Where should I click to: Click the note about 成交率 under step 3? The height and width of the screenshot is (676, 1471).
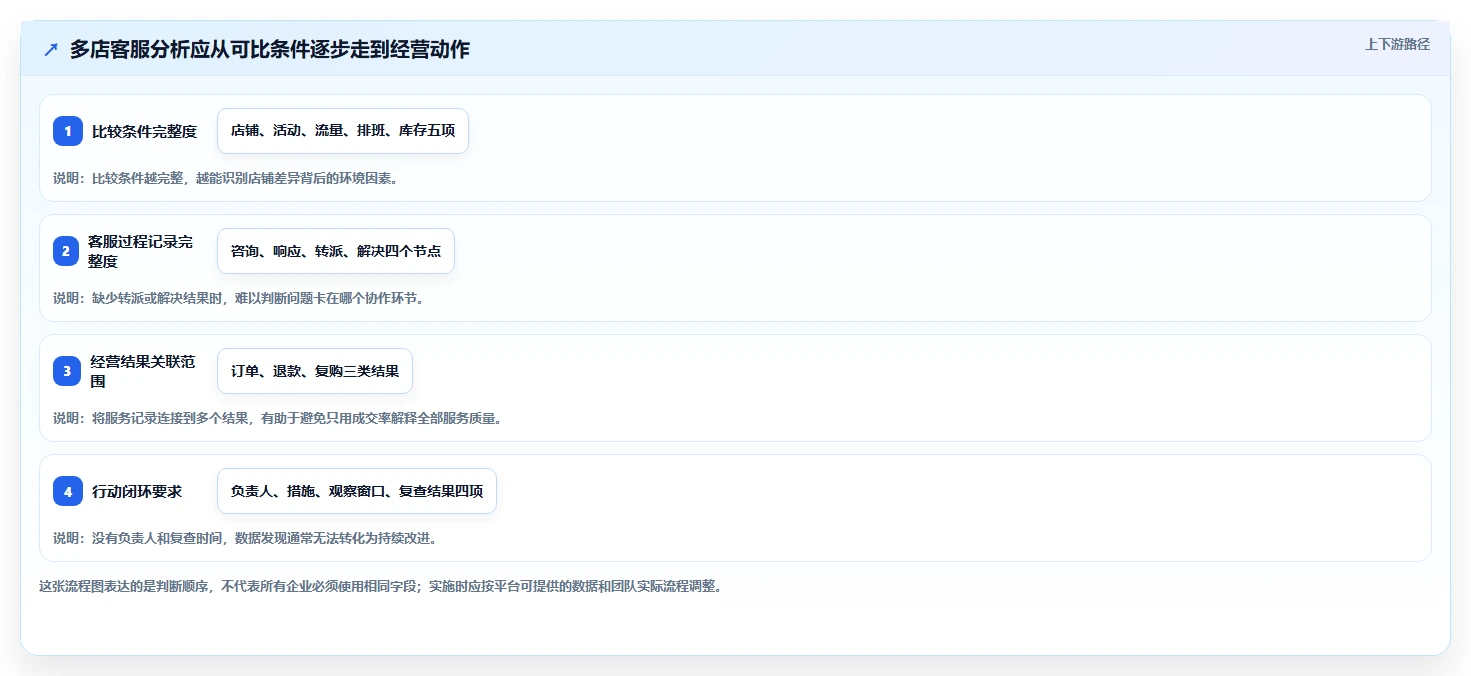pyautogui.click(x=278, y=418)
